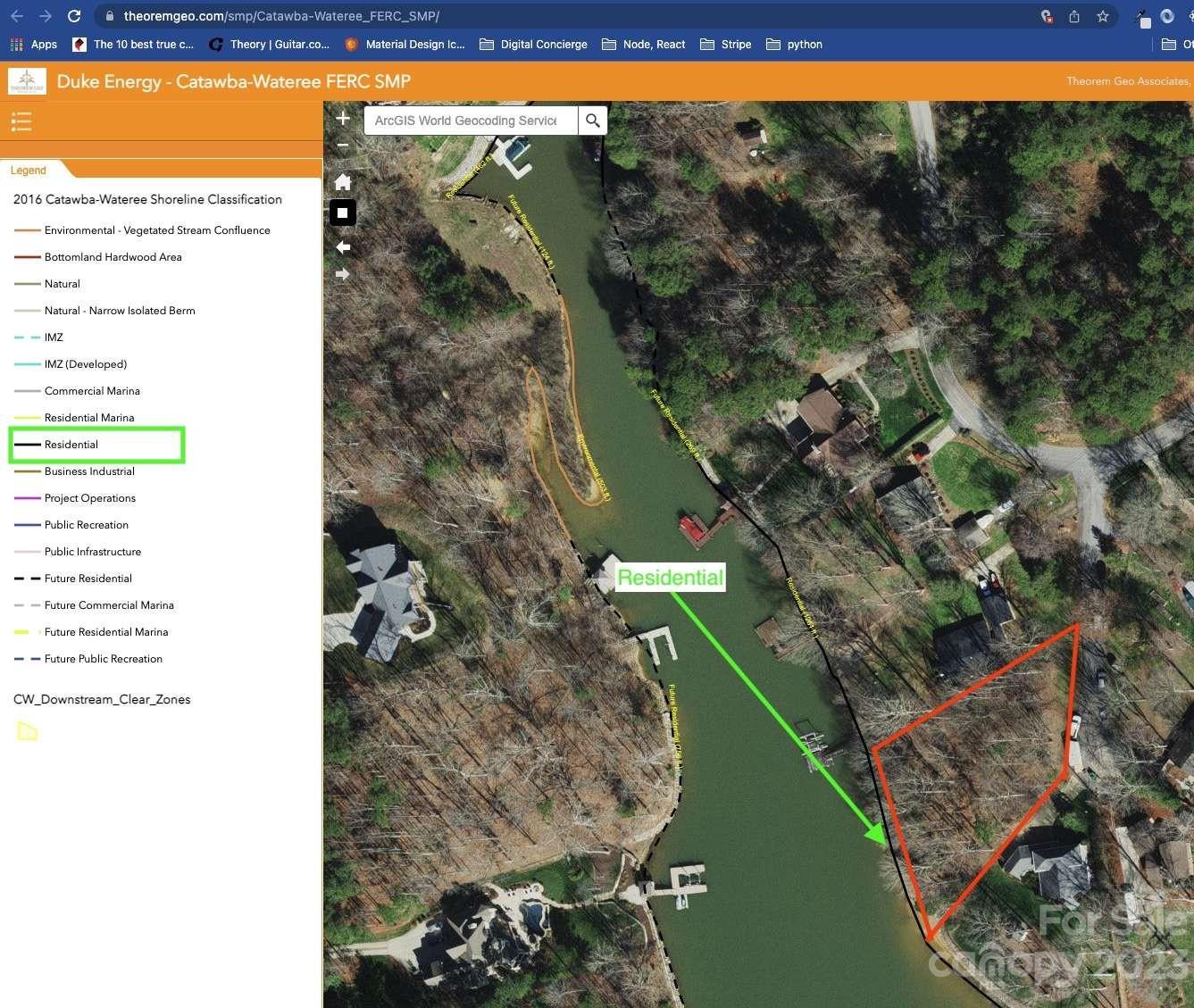Screen dimensions: 1194x1008
Task: Zoom out using the map minus button
Action: pos(343,145)
